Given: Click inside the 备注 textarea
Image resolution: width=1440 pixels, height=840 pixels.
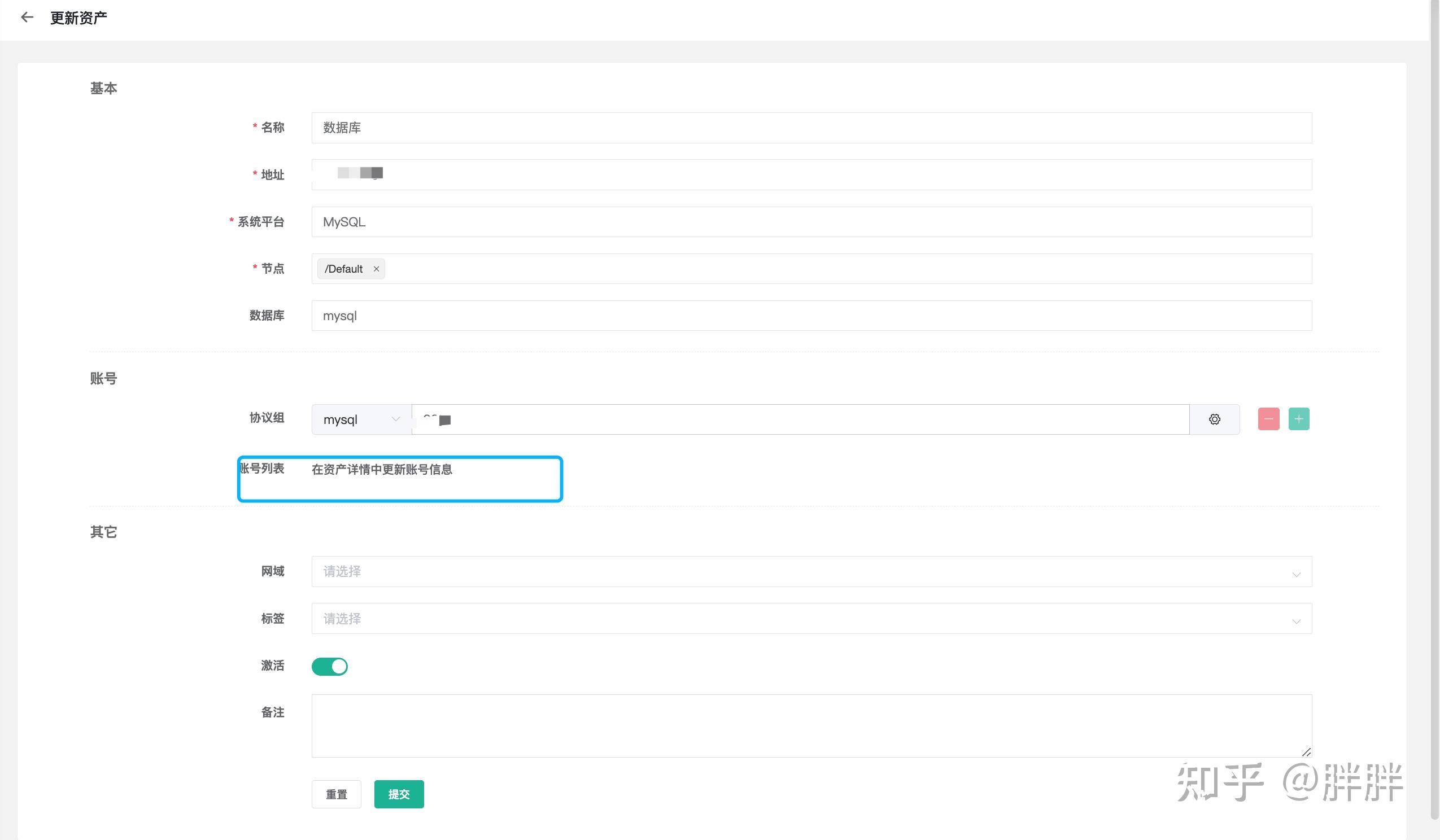Looking at the screenshot, I should pos(811,726).
